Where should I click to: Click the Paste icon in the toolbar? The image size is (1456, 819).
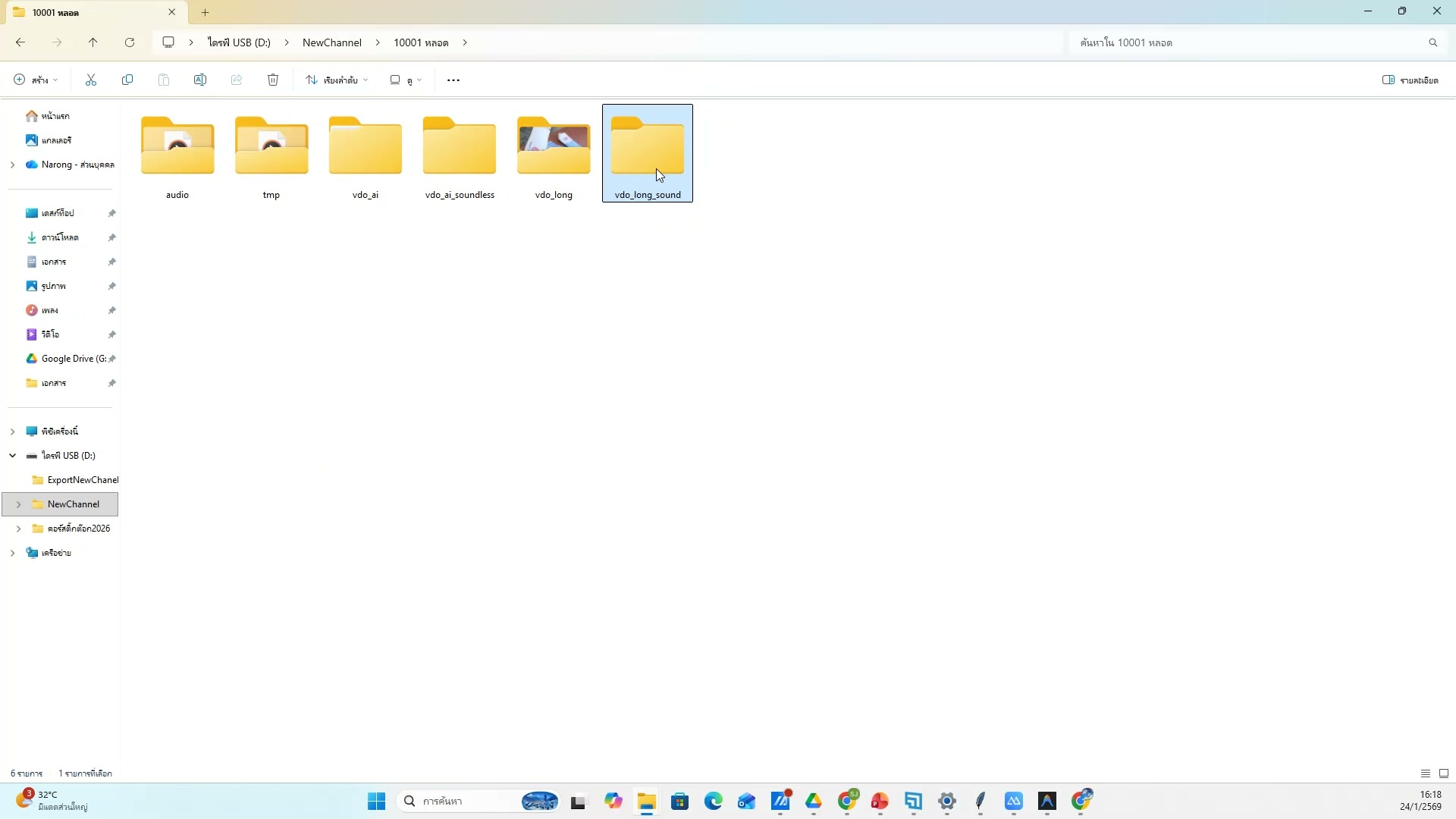[164, 80]
